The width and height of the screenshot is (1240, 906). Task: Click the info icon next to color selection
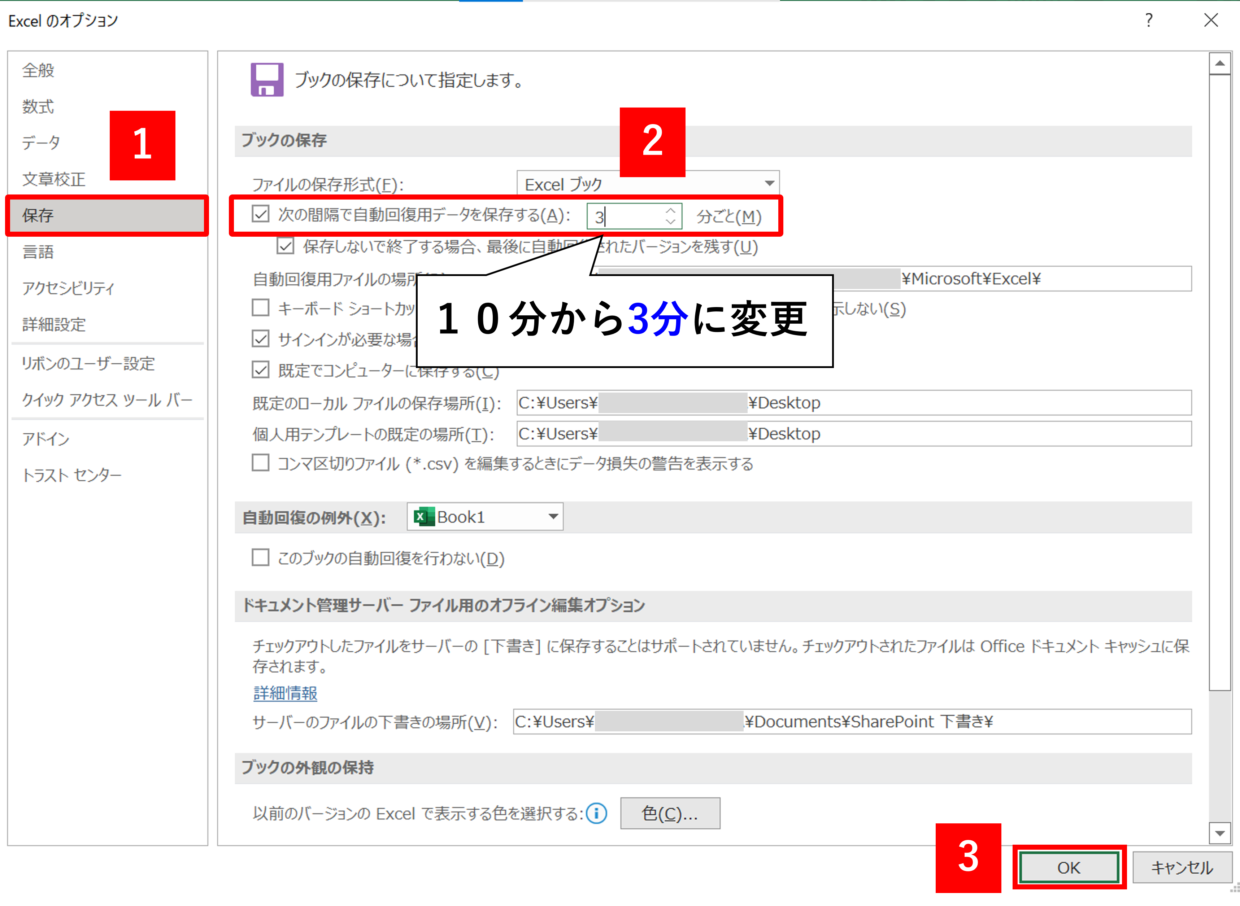click(597, 814)
